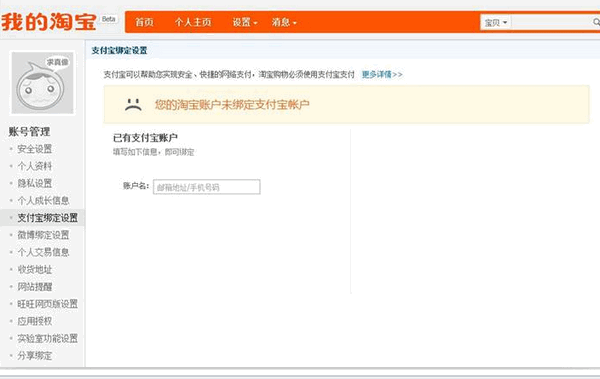The image size is (600, 379).
Task: Expand the 消息 dropdown menu
Action: pos(284,22)
